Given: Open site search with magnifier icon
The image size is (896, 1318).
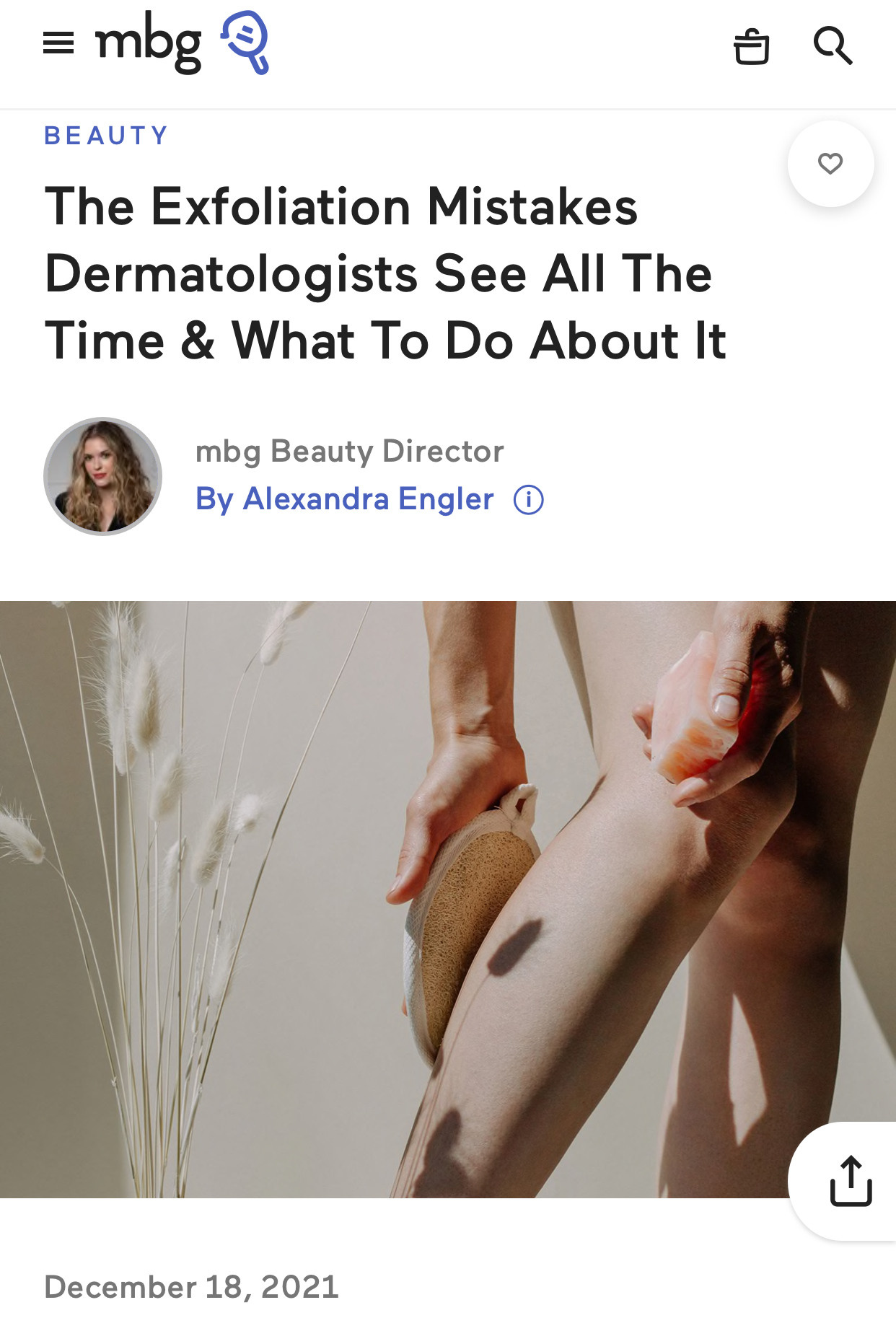Looking at the screenshot, I should pos(833,45).
